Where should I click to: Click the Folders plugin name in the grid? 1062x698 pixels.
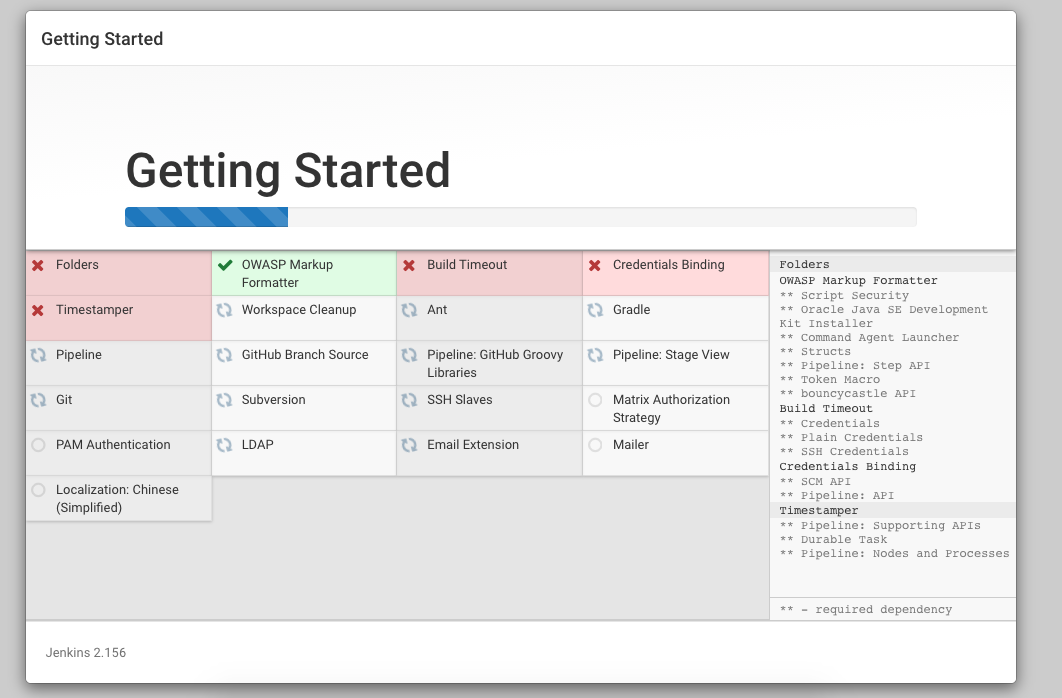[77, 265]
